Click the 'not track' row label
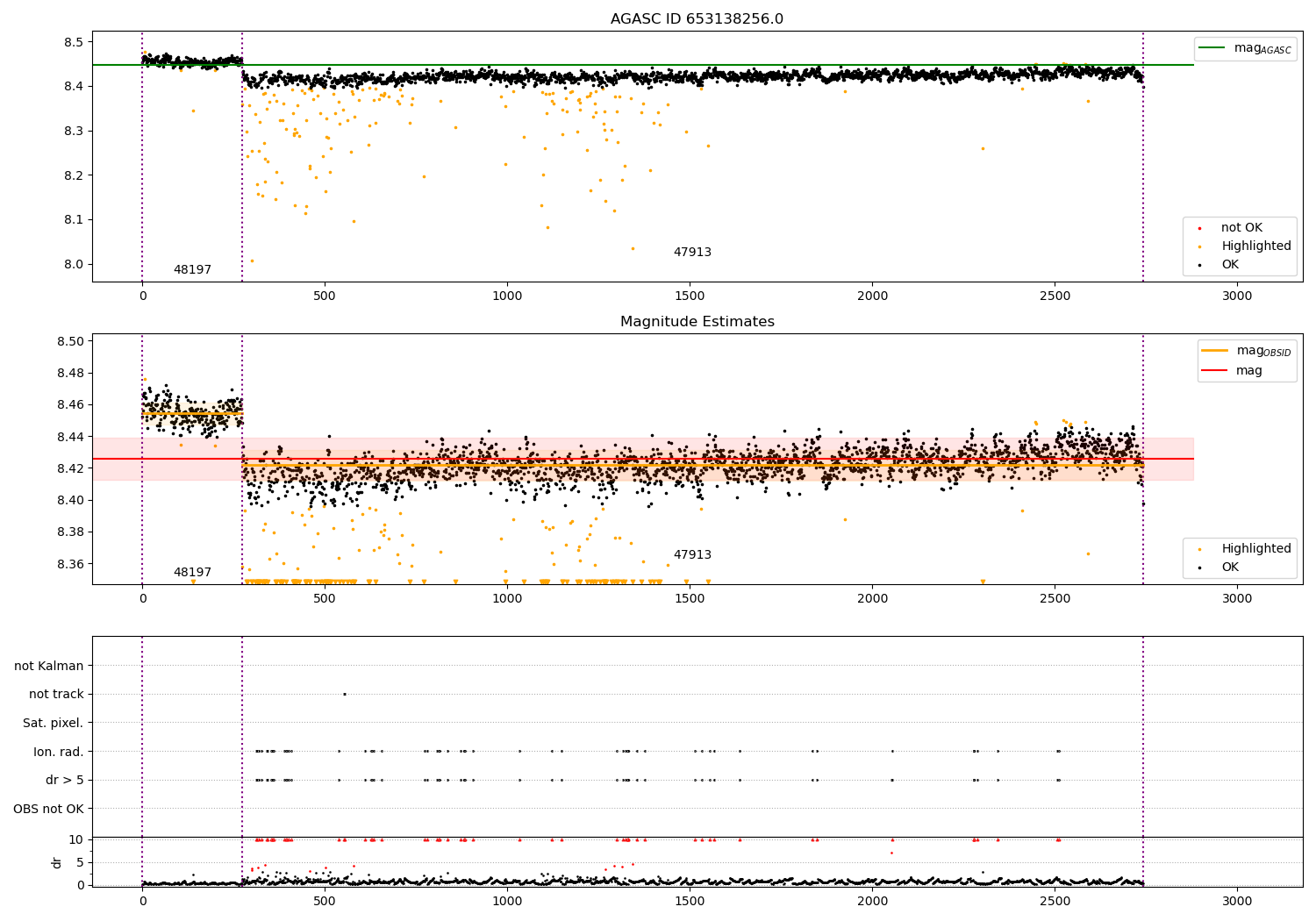 pyautogui.click(x=56, y=695)
